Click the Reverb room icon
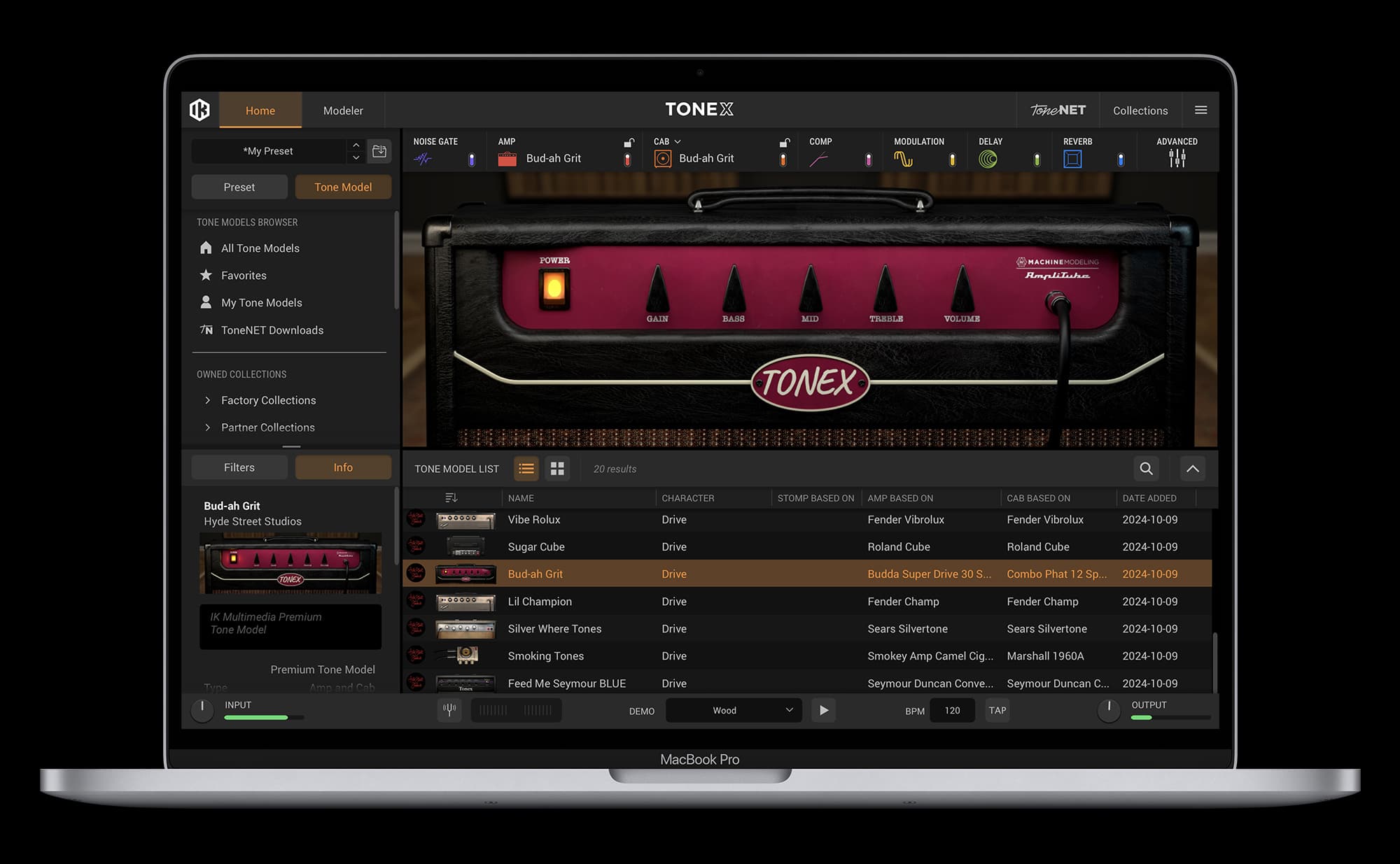Screen dimensions: 1400x864 pyautogui.click(x=1074, y=158)
